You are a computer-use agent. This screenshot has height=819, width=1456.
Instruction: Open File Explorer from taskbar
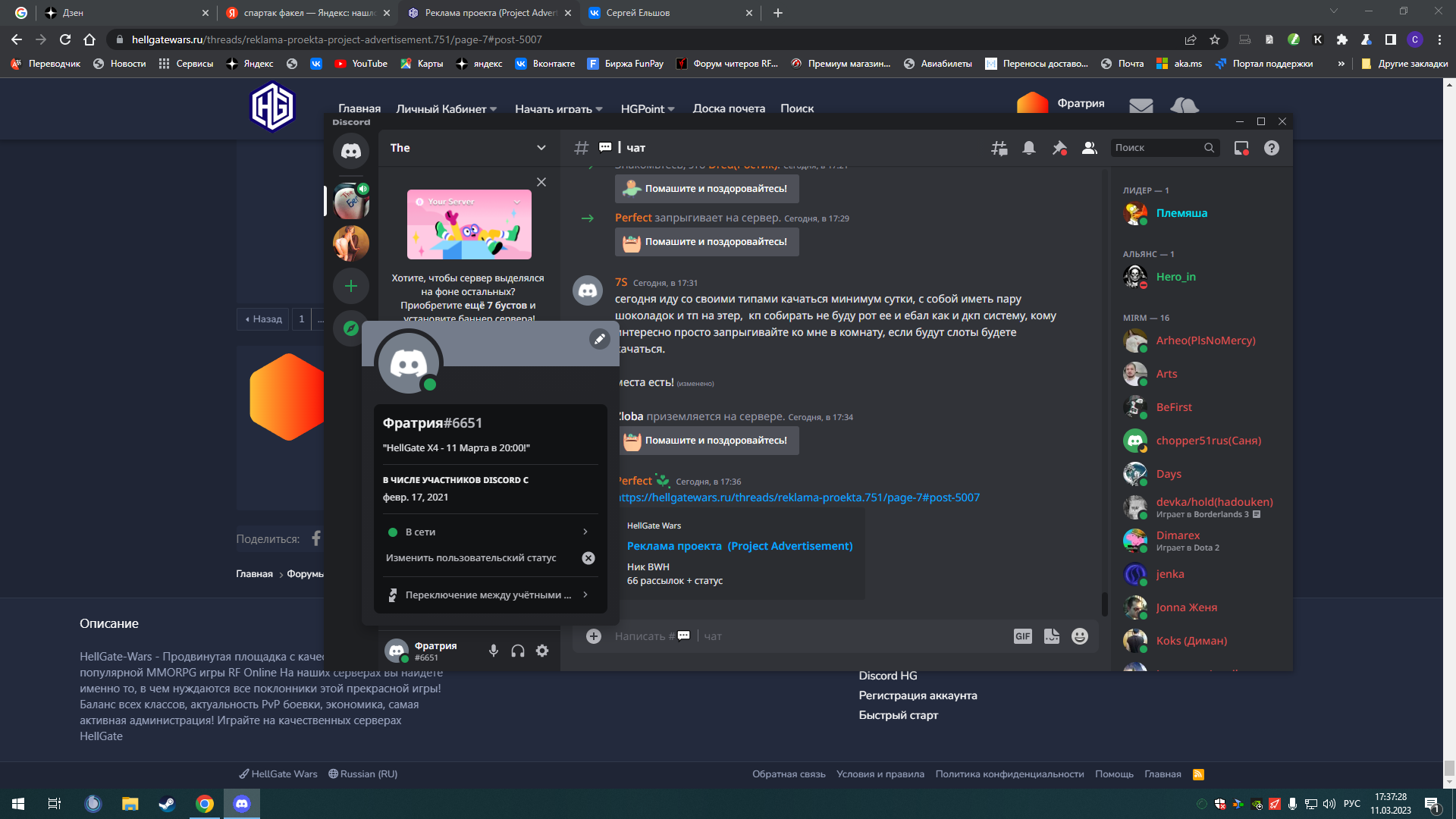click(130, 804)
